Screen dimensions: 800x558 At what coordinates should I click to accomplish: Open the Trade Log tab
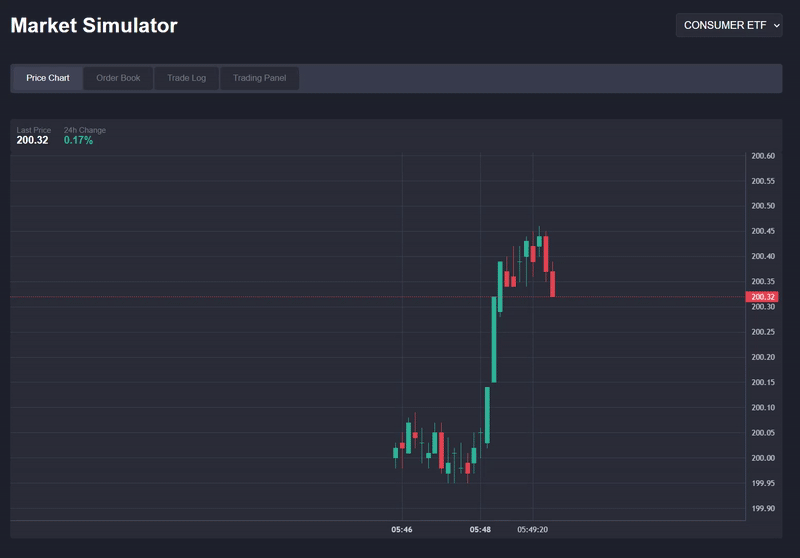pyautogui.click(x=186, y=78)
